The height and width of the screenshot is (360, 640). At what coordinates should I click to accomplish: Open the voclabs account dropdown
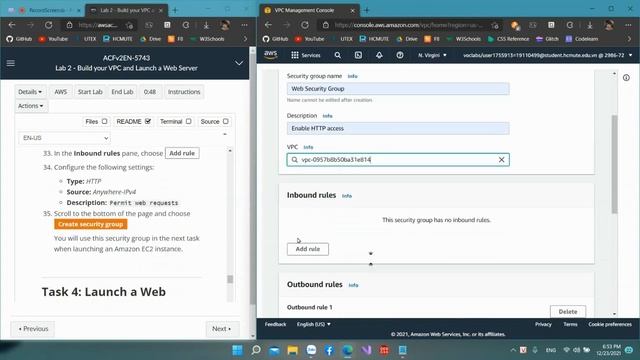tap(547, 55)
